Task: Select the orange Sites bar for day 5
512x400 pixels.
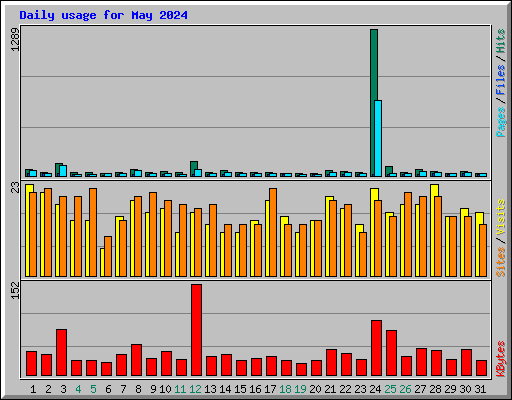Action: click(x=93, y=232)
